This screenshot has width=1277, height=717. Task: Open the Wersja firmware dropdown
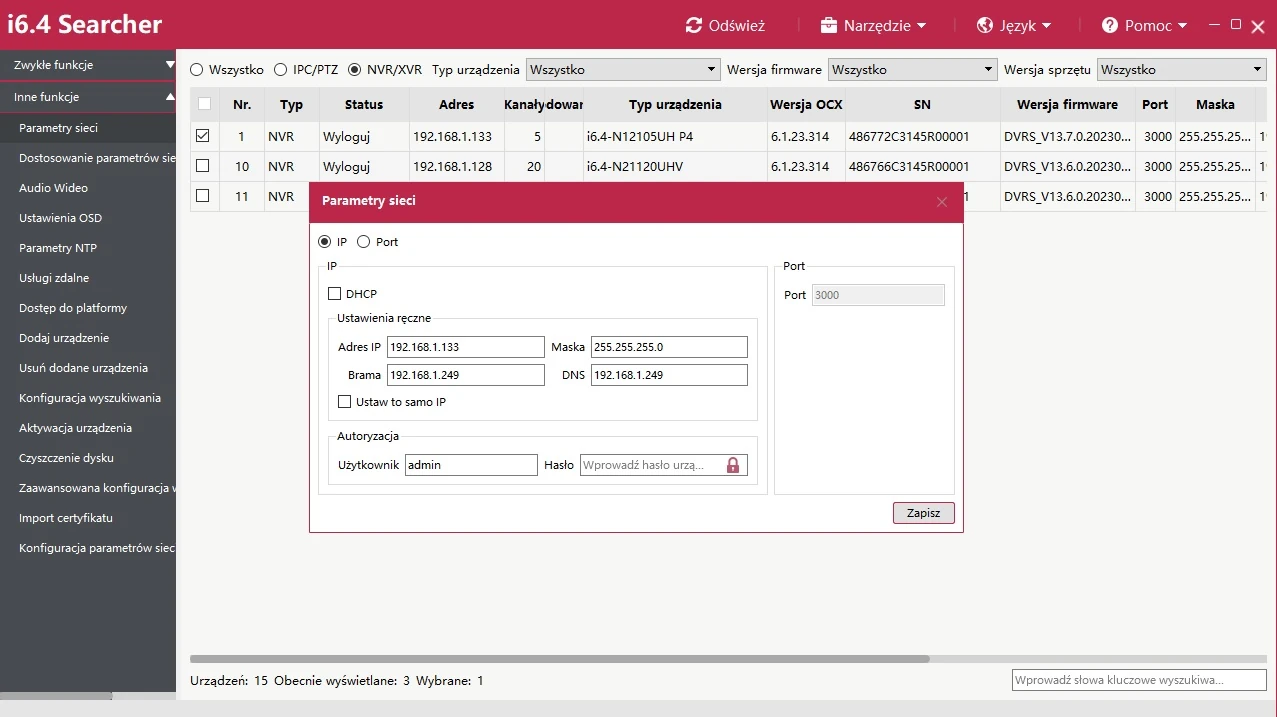coord(989,69)
